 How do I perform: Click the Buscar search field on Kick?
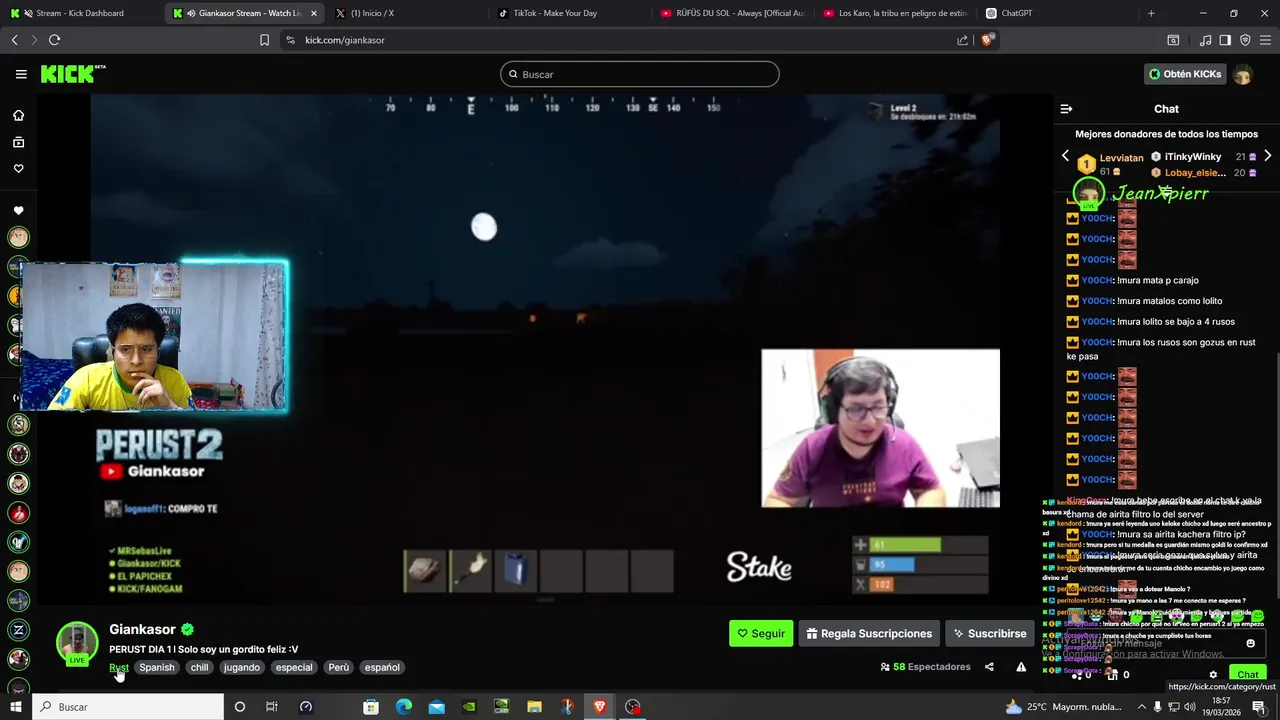640,74
